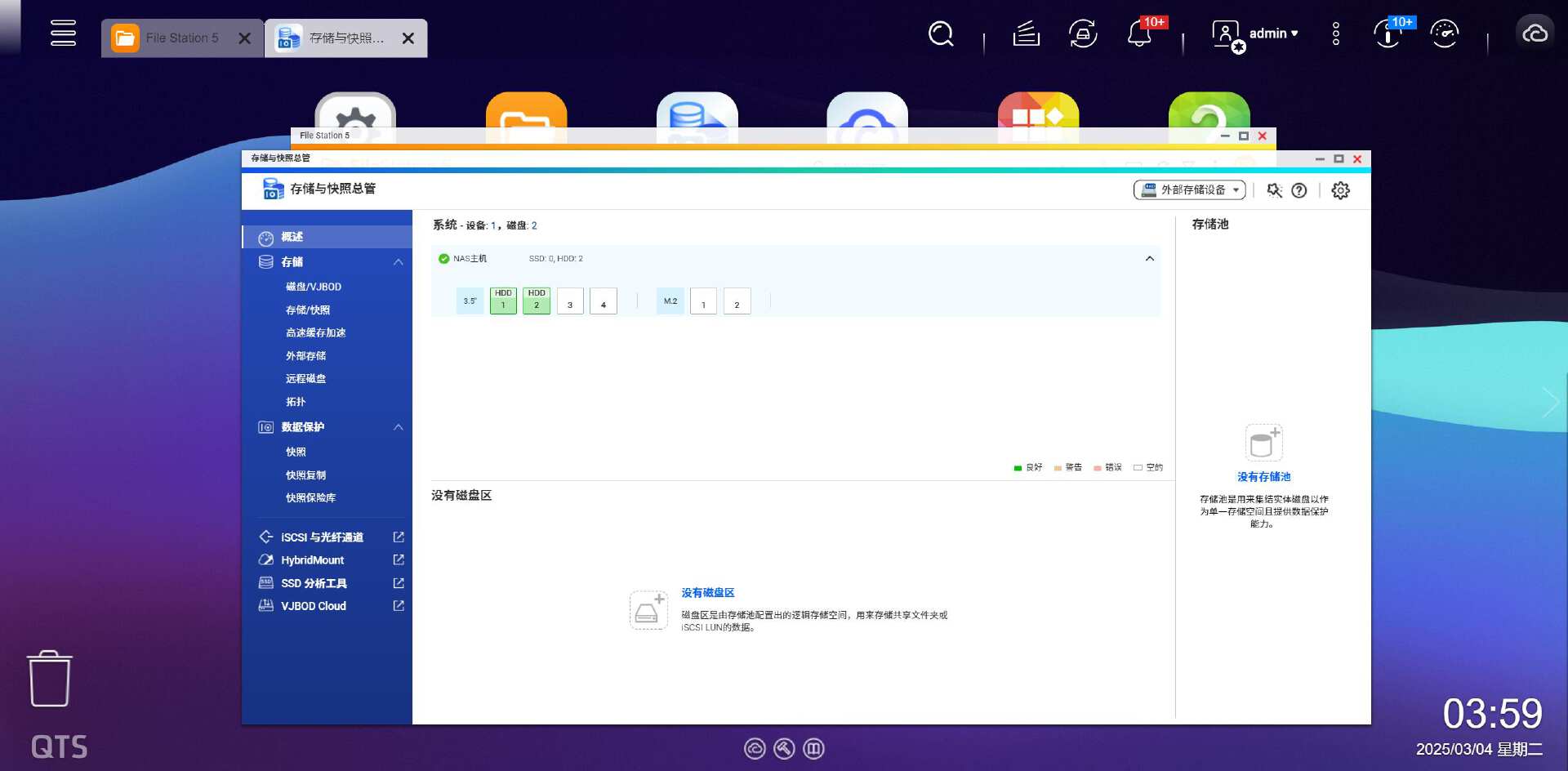Select M.2 slot 1

click(x=703, y=301)
